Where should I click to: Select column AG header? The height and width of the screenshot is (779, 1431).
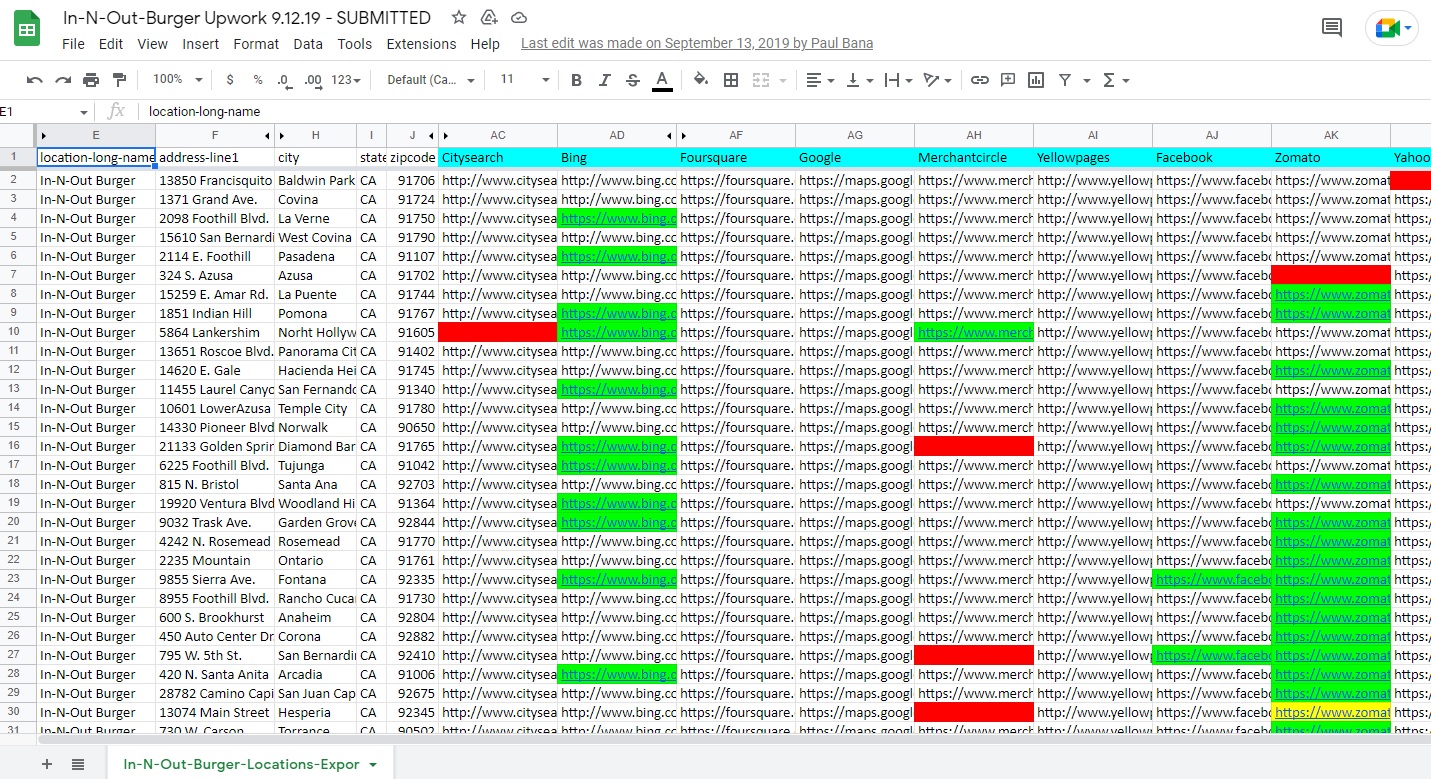[855, 135]
